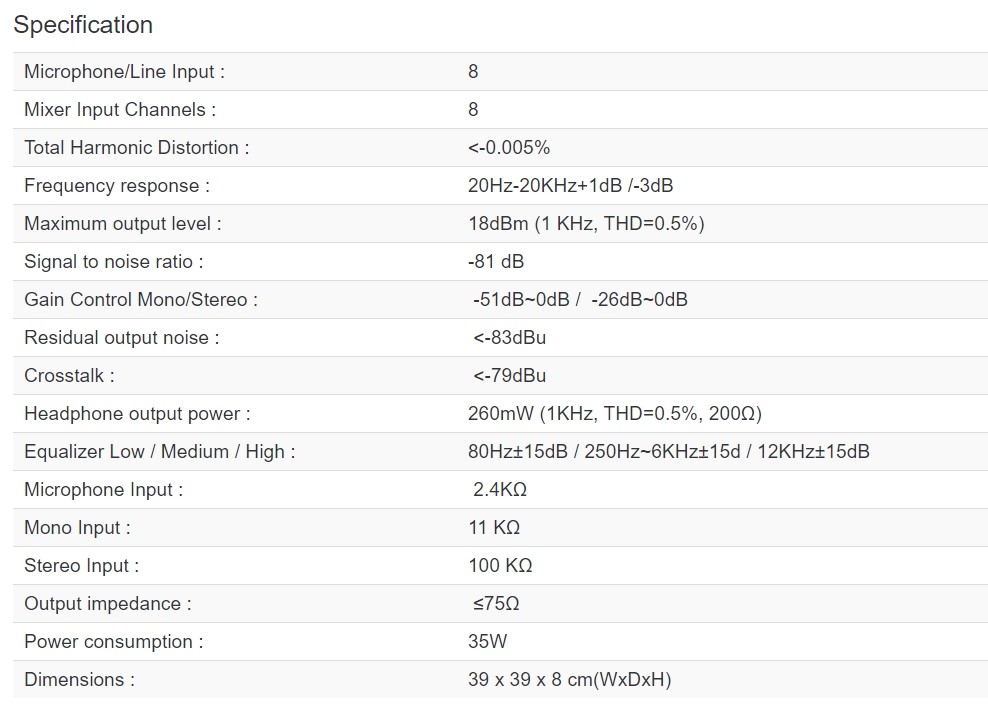
Task: Select the Equalizer Low / Medium / High label
Action: pos(160,452)
